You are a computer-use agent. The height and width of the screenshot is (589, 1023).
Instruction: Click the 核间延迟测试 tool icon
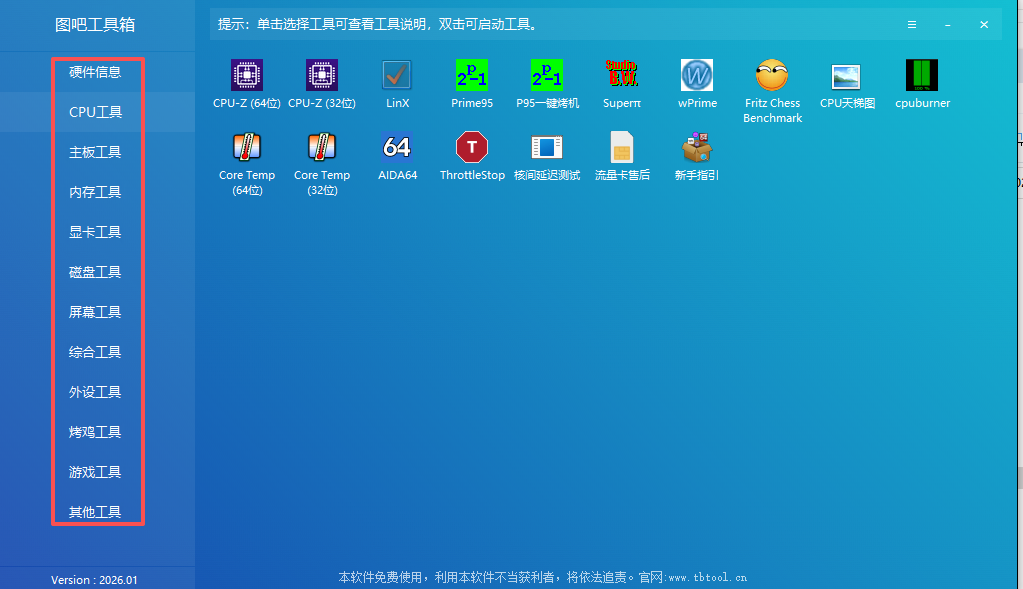point(547,148)
